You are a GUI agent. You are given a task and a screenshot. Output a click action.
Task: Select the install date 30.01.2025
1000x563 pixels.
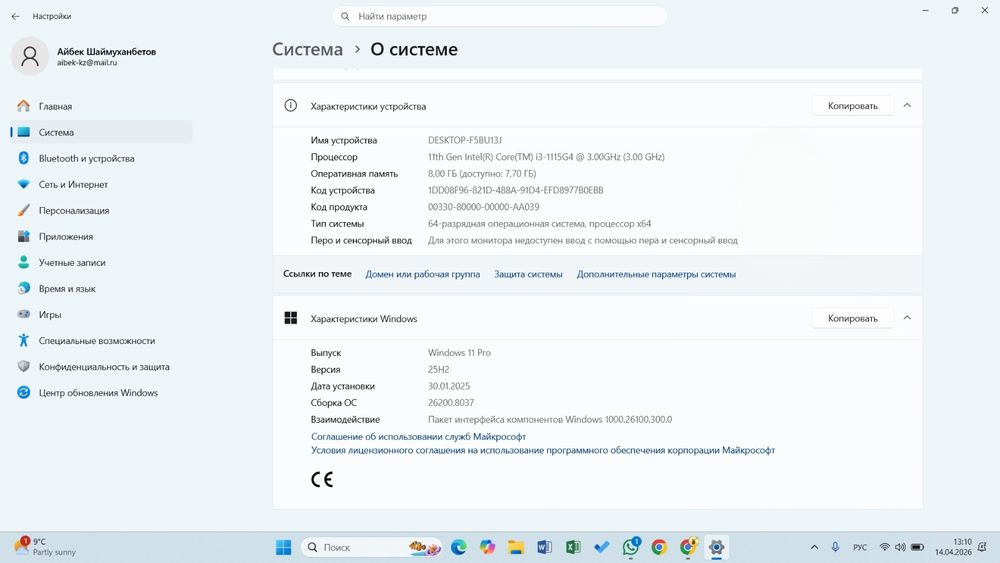tap(449, 386)
